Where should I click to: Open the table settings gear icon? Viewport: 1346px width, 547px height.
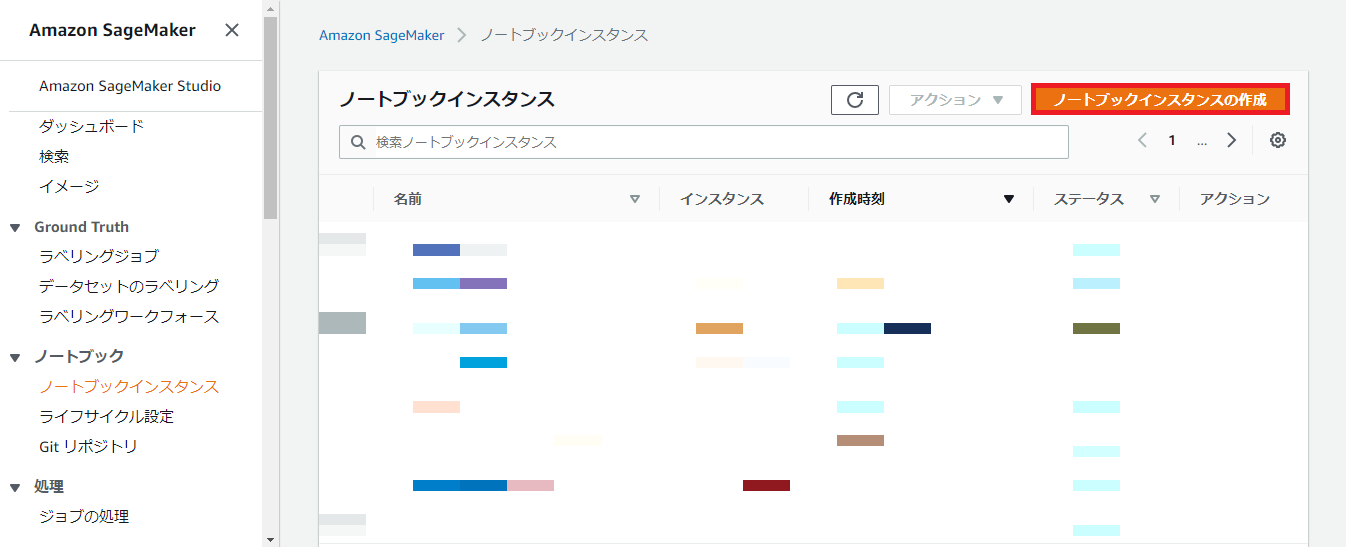[1277, 141]
